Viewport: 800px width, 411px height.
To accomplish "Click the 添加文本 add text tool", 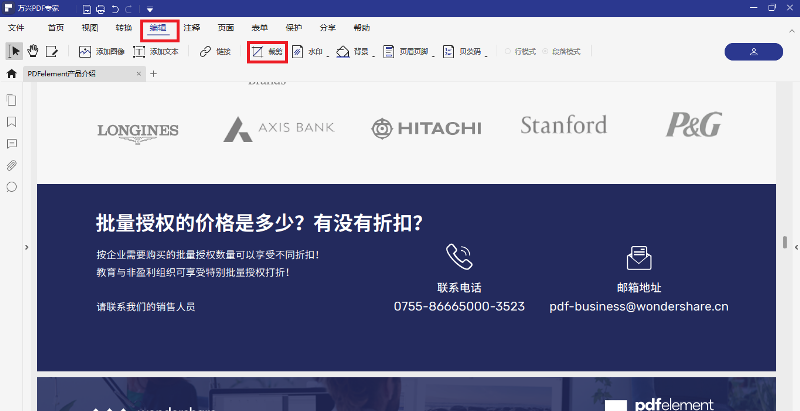I will click(156, 52).
